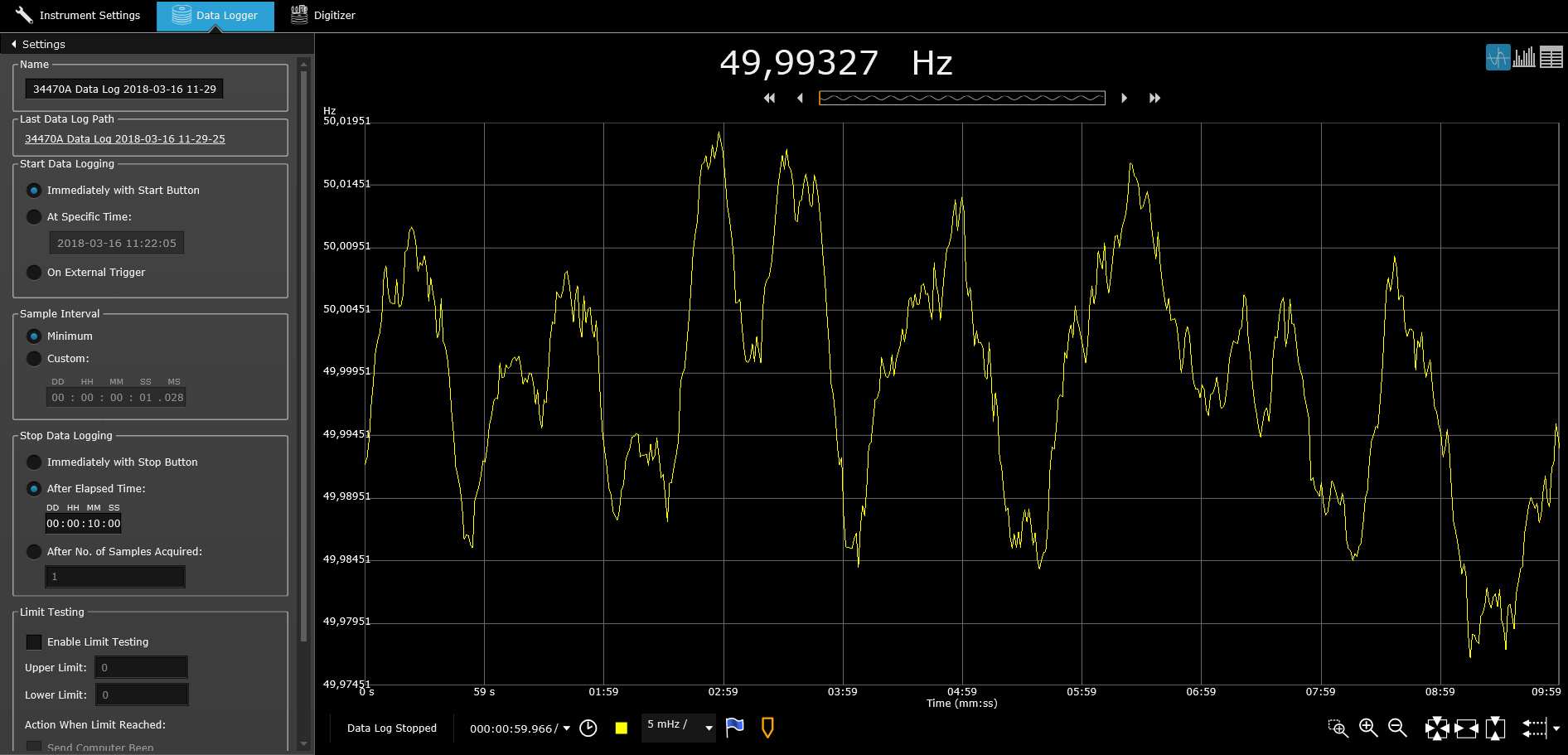Image resolution: width=1568 pixels, height=755 pixels.
Task: Autoscale chart in both axes
Action: [1437, 728]
